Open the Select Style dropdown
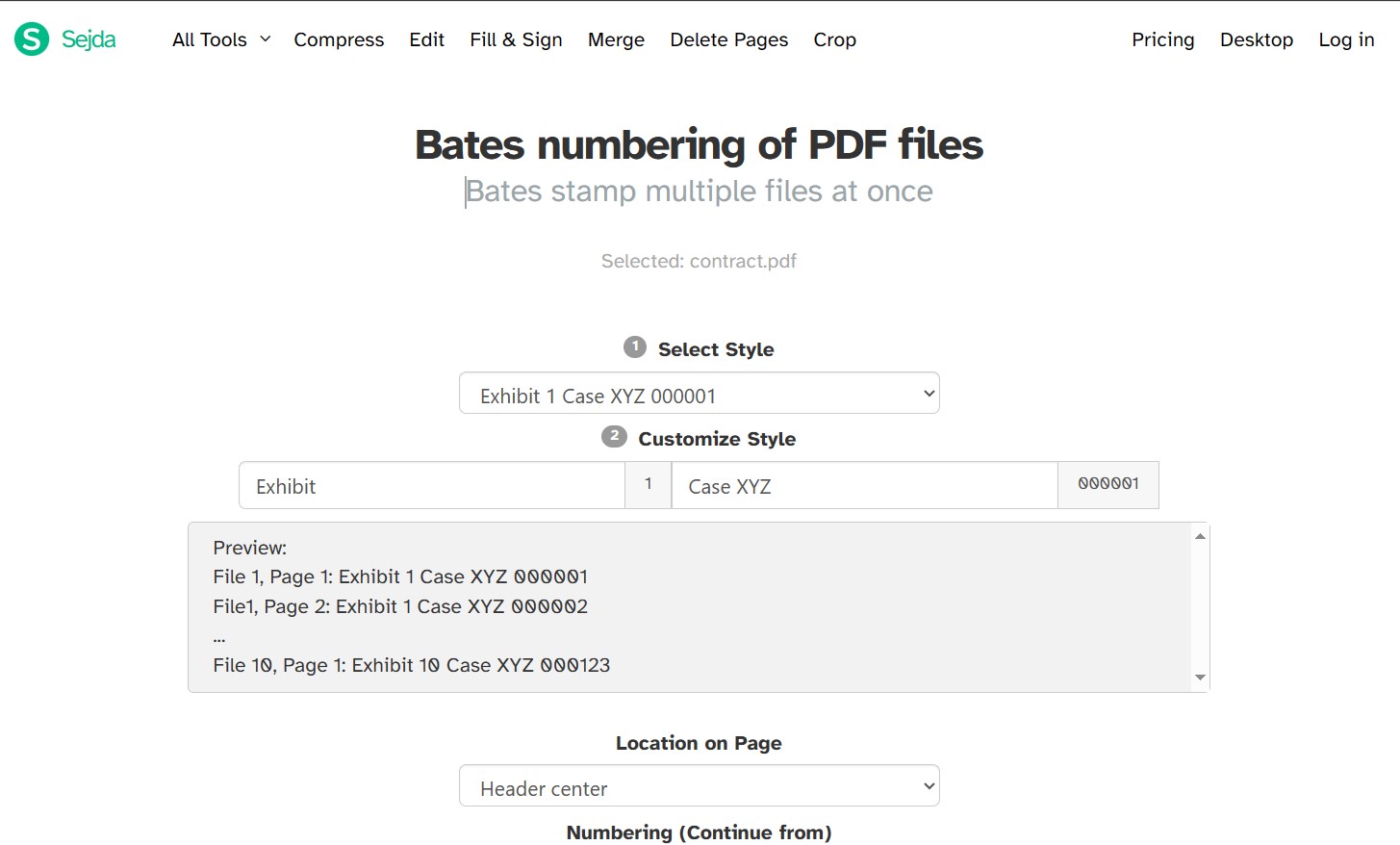Image resolution: width=1400 pixels, height=845 pixels. (699, 393)
